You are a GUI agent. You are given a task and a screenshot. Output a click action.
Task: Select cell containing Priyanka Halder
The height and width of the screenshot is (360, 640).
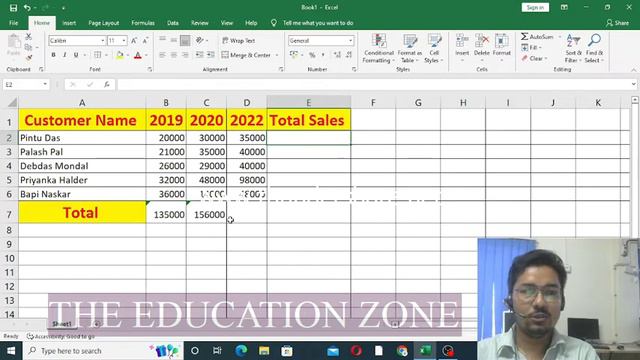point(82,180)
